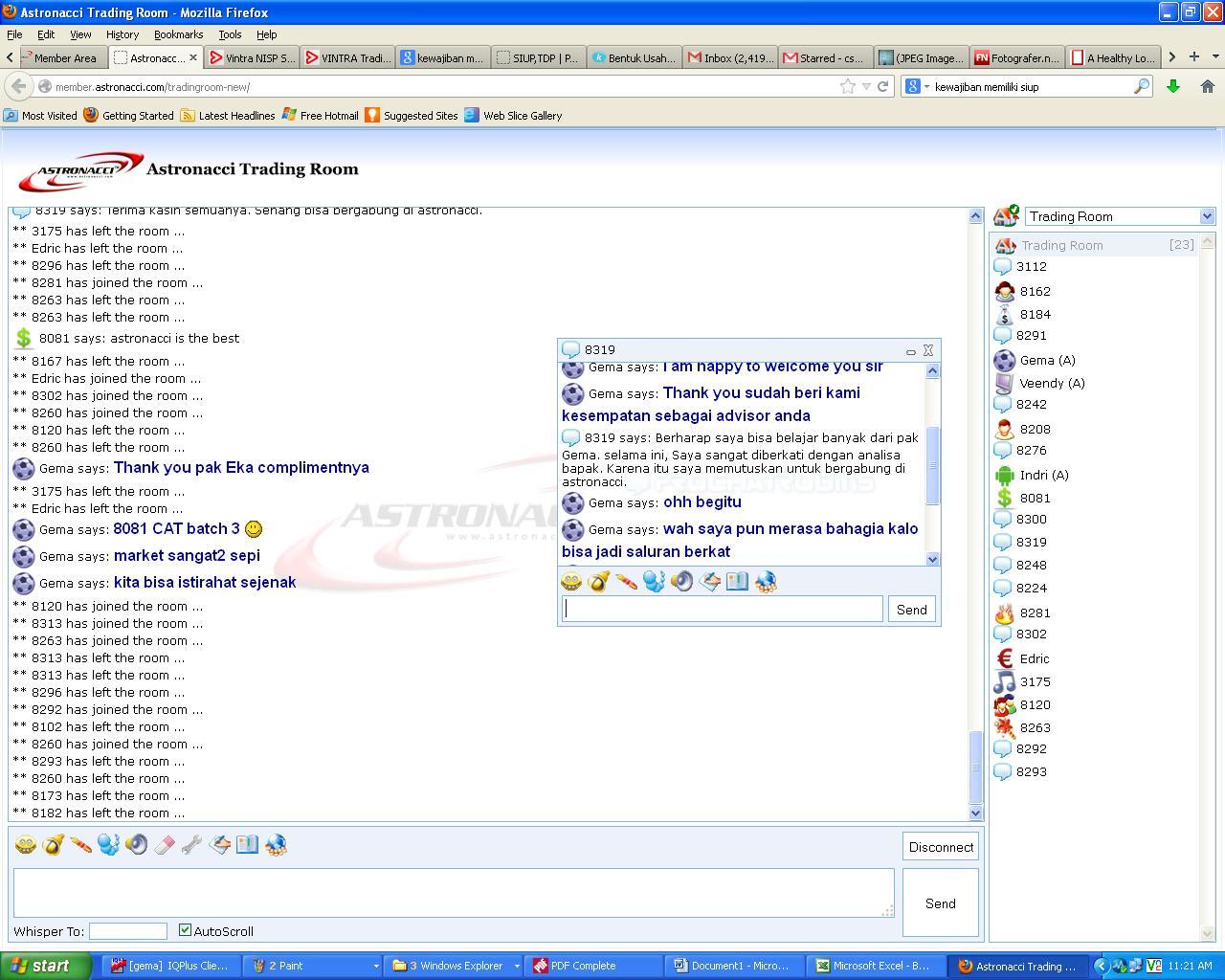Go to Firefox home page icon
The image size is (1225, 980).
(1208, 86)
